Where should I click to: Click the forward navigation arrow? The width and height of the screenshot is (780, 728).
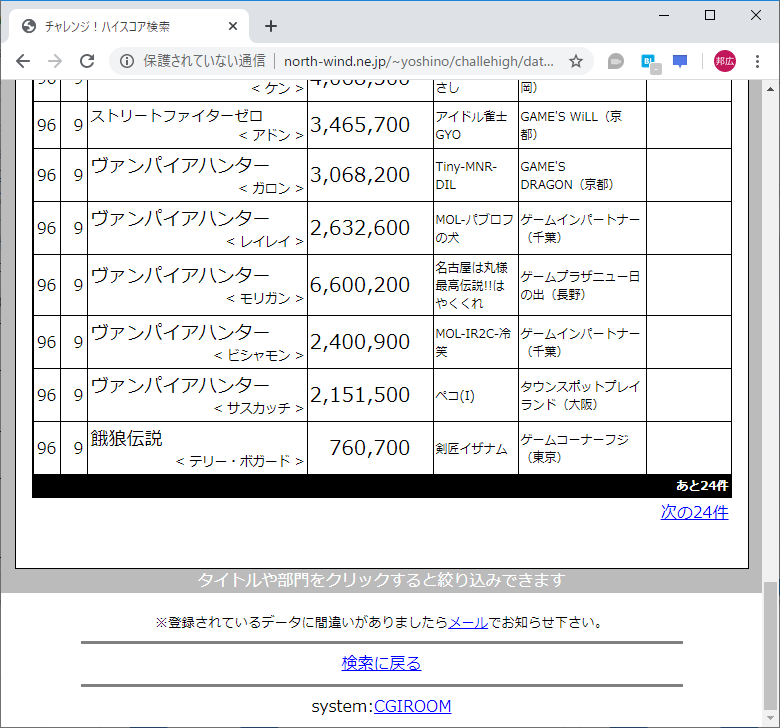point(55,61)
